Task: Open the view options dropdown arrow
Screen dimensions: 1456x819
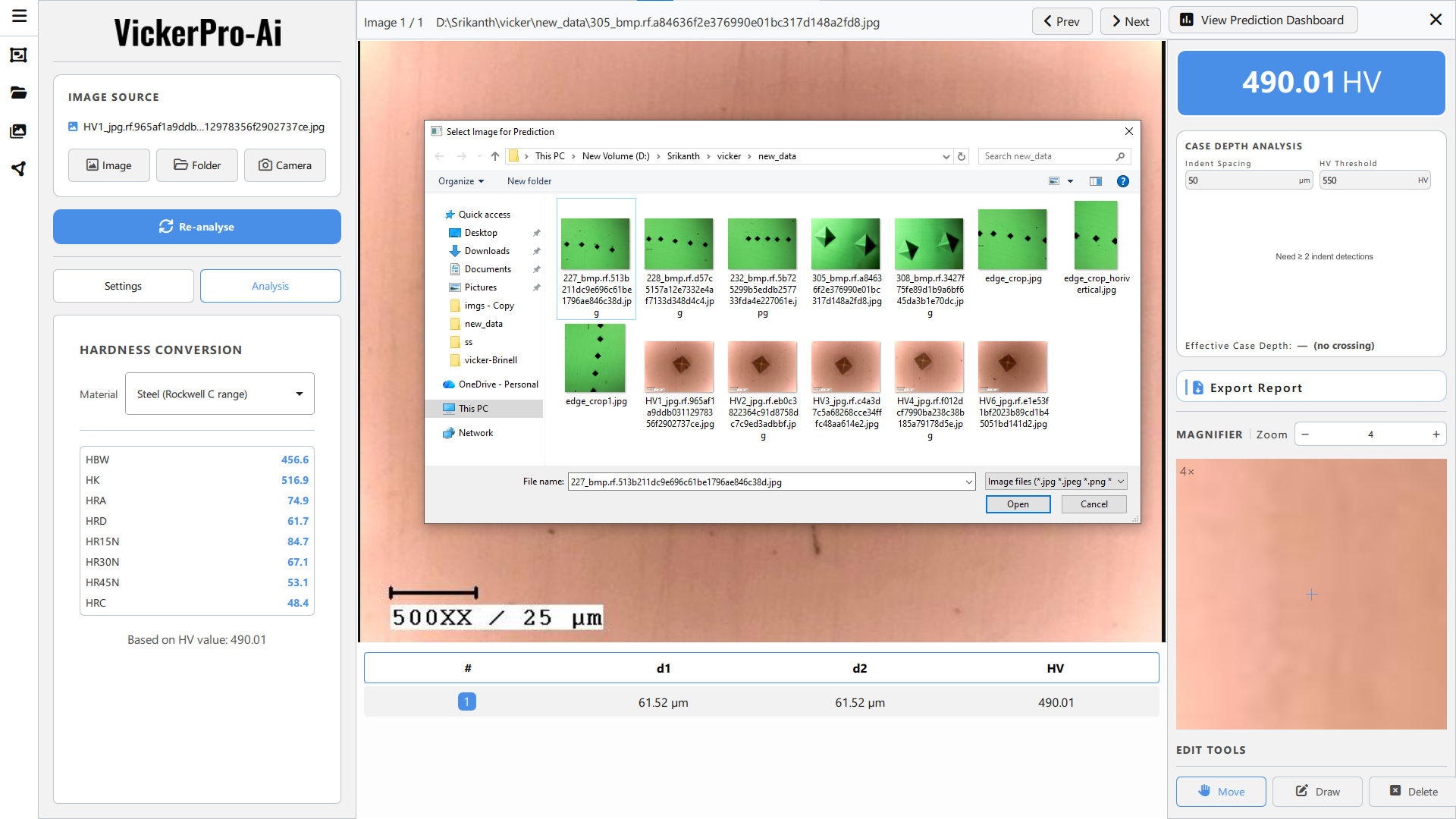Action: (x=1071, y=181)
